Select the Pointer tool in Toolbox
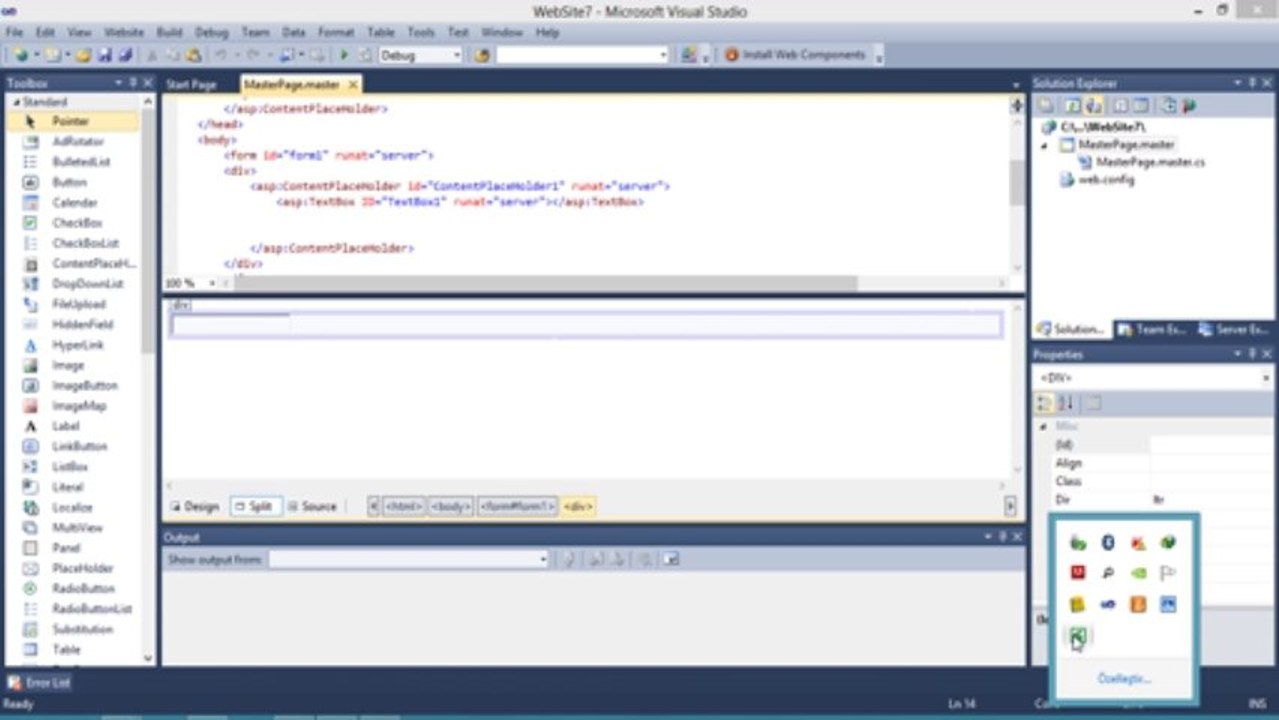 72,121
